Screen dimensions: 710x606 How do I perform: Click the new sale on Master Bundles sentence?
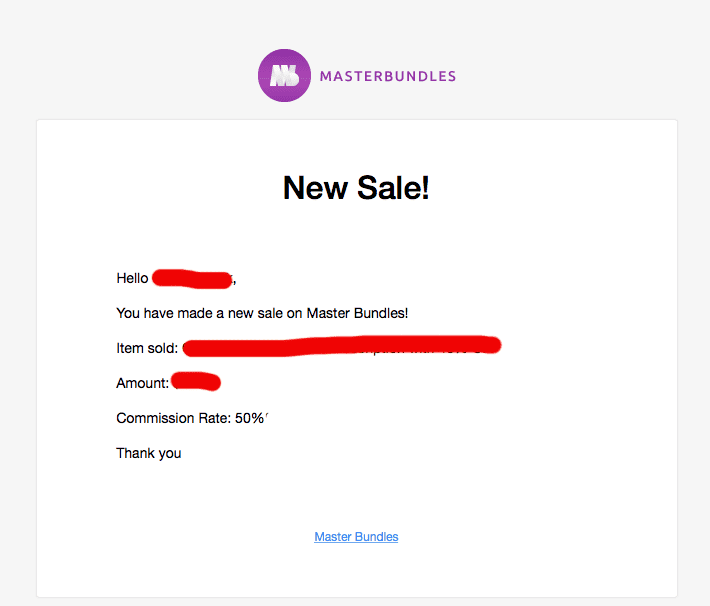pos(262,313)
